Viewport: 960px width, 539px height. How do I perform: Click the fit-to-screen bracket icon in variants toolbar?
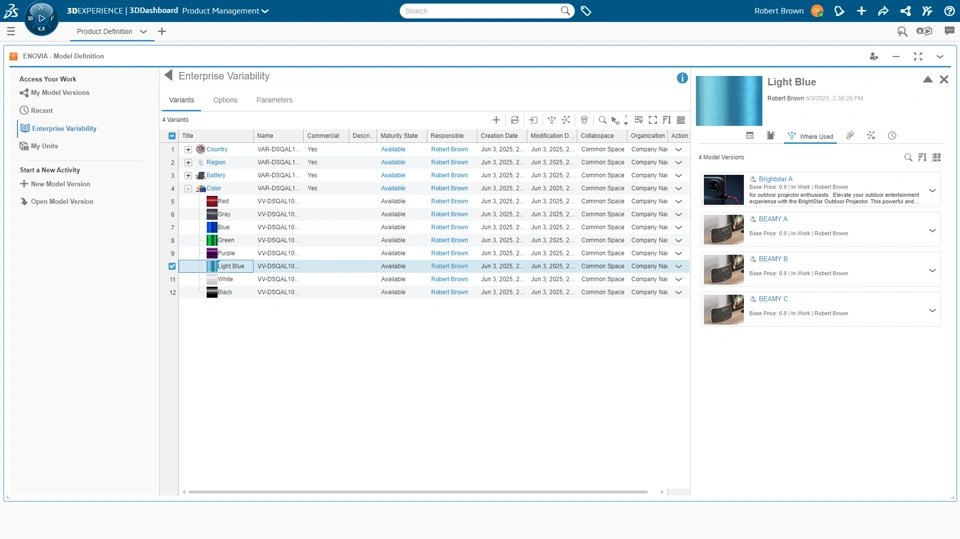click(653, 120)
